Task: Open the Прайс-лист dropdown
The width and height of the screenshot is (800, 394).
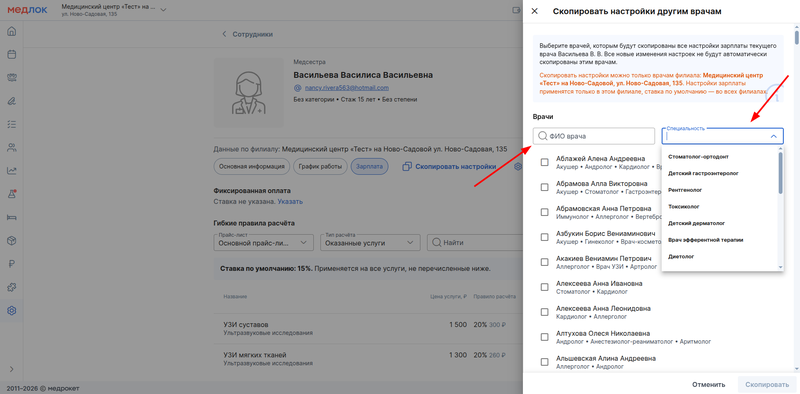Action: coord(263,243)
